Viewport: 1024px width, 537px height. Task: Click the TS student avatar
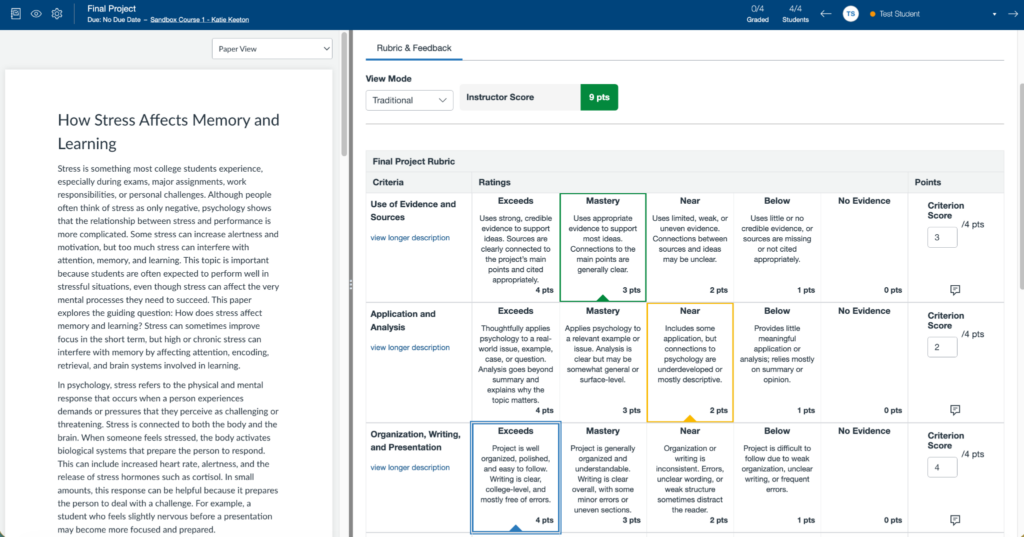point(850,14)
